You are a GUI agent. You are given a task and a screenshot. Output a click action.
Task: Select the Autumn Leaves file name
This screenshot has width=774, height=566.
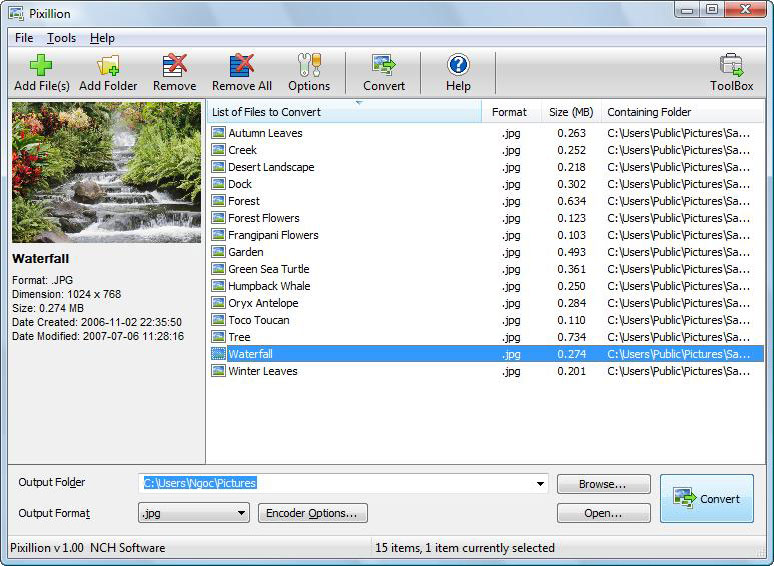pos(265,133)
